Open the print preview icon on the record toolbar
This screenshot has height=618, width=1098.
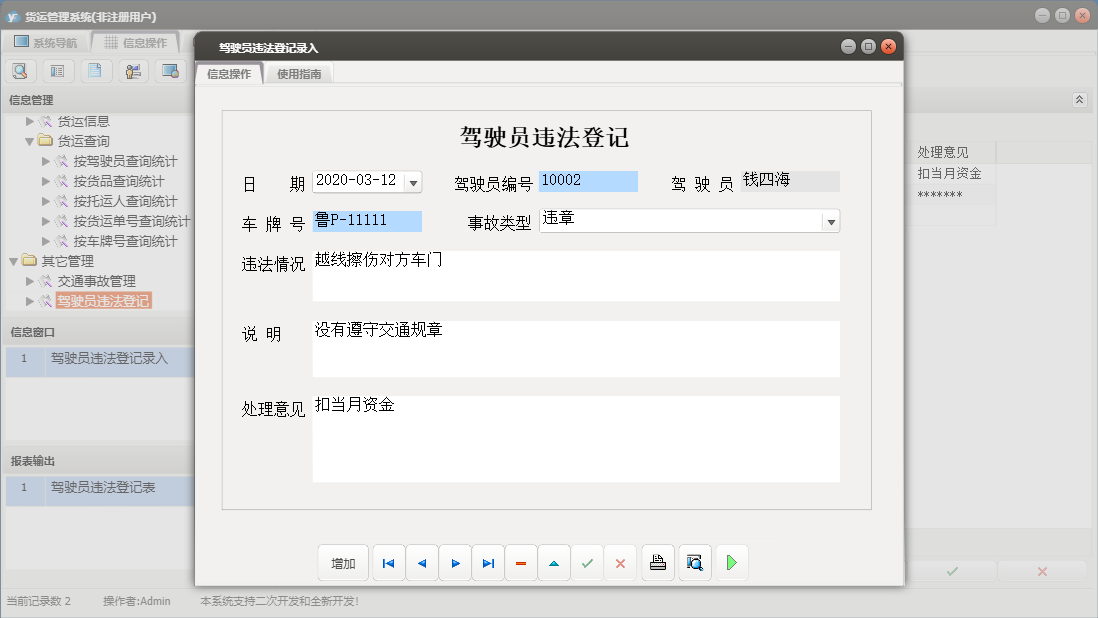pos(695,562)
